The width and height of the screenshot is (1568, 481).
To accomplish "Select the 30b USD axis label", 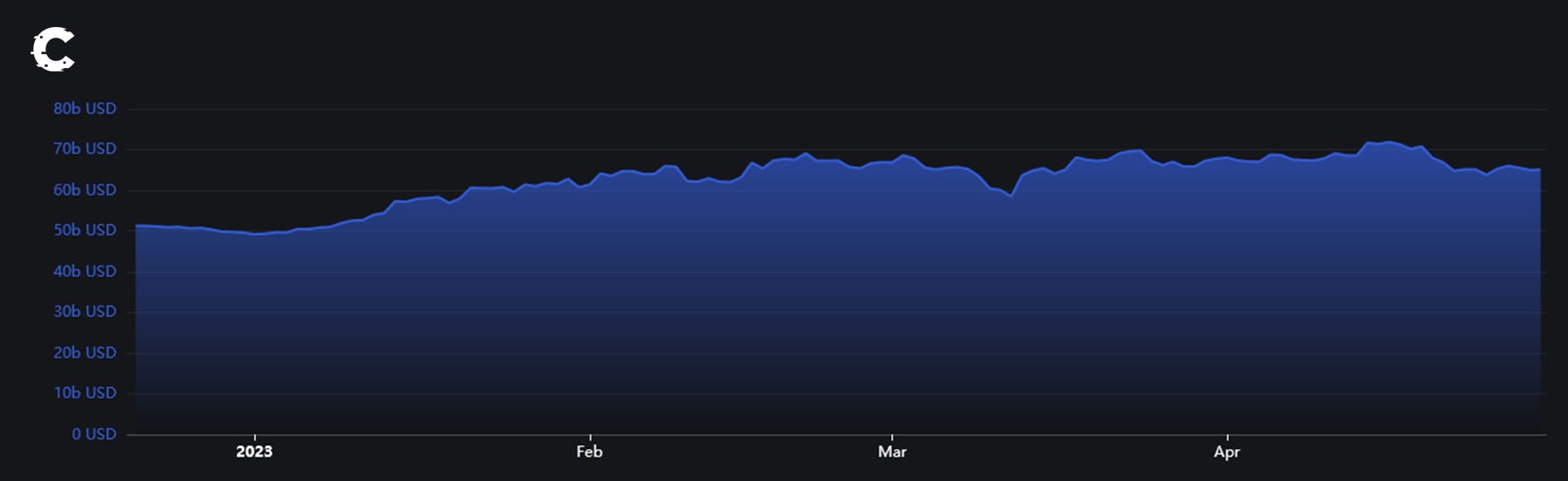I will (84, 311).
